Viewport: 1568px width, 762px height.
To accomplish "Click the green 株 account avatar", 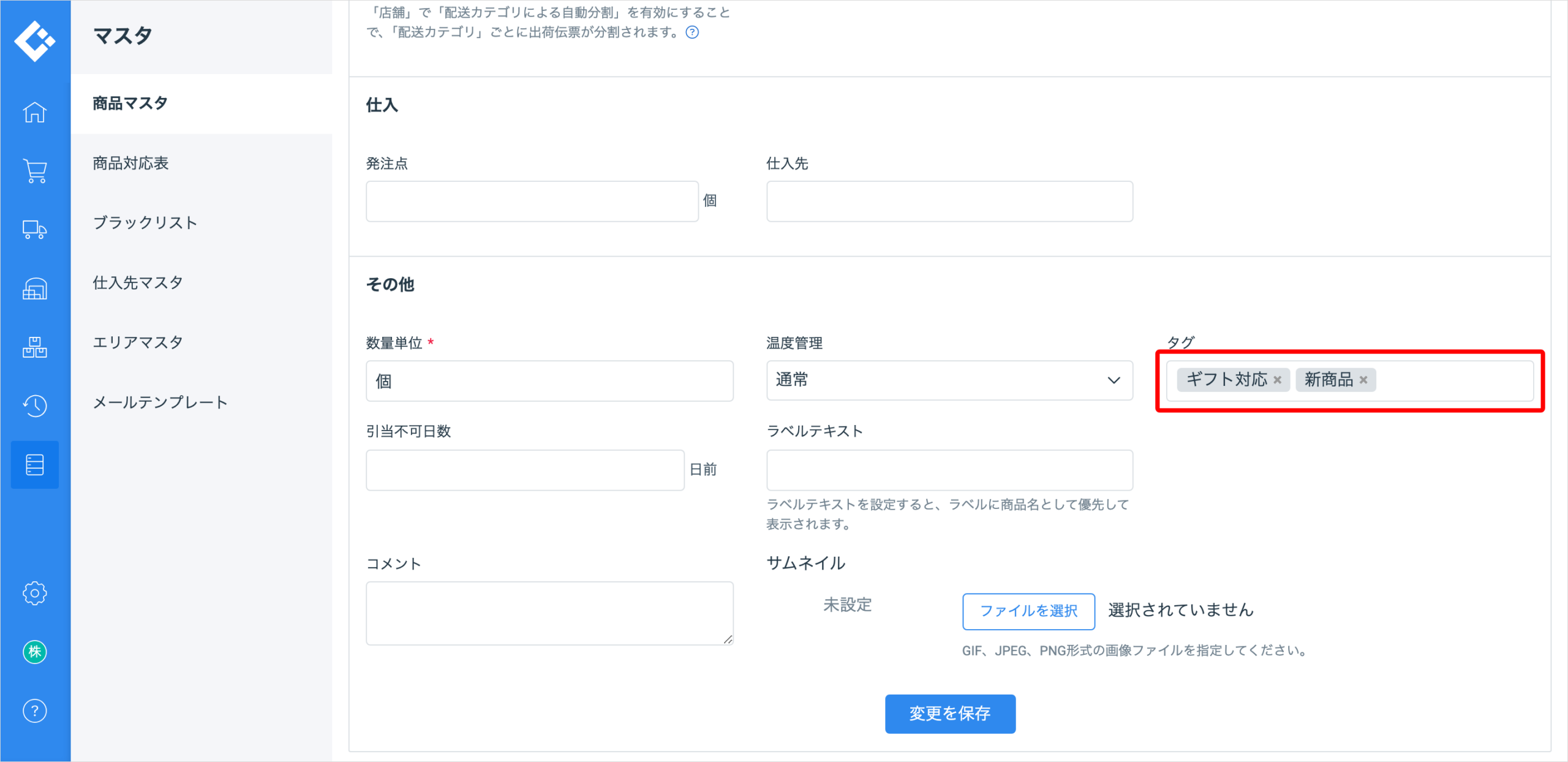I will tap(35, 652).
